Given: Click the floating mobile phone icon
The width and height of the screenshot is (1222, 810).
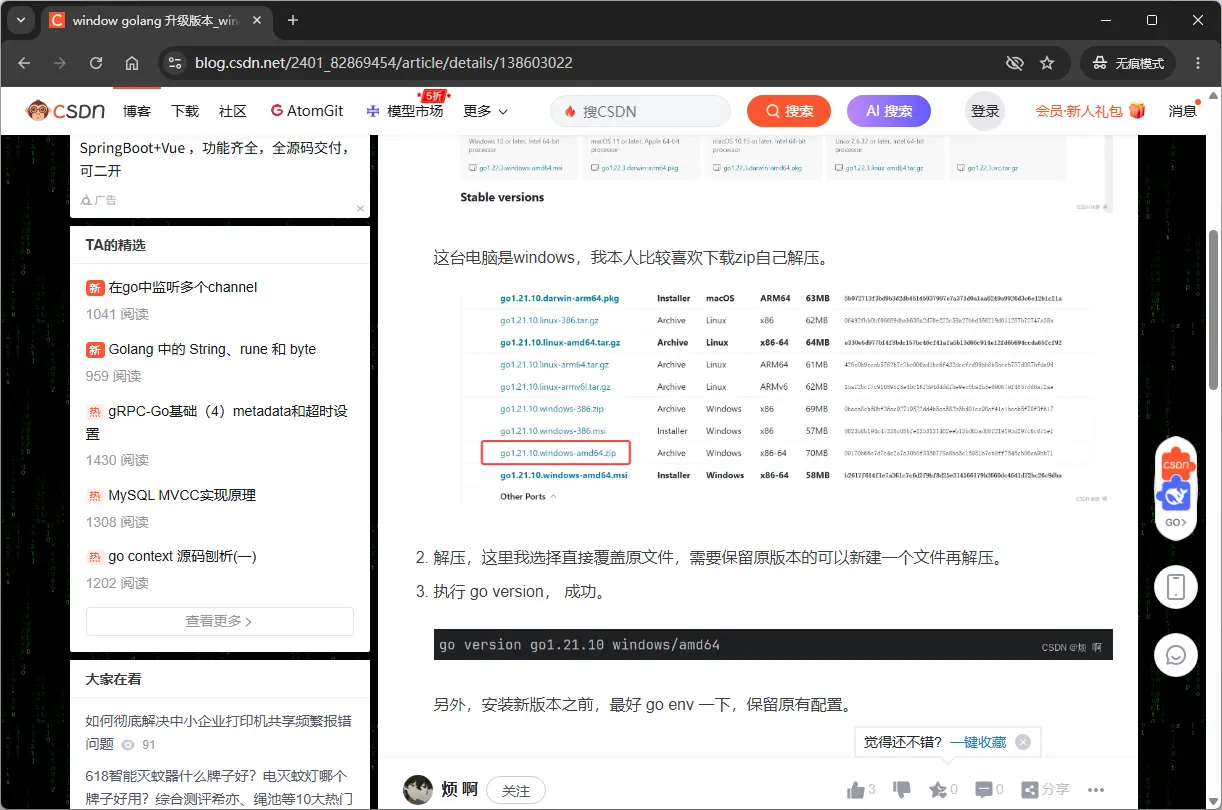Looking at the screenshot, I should (x=1176, y=587).
